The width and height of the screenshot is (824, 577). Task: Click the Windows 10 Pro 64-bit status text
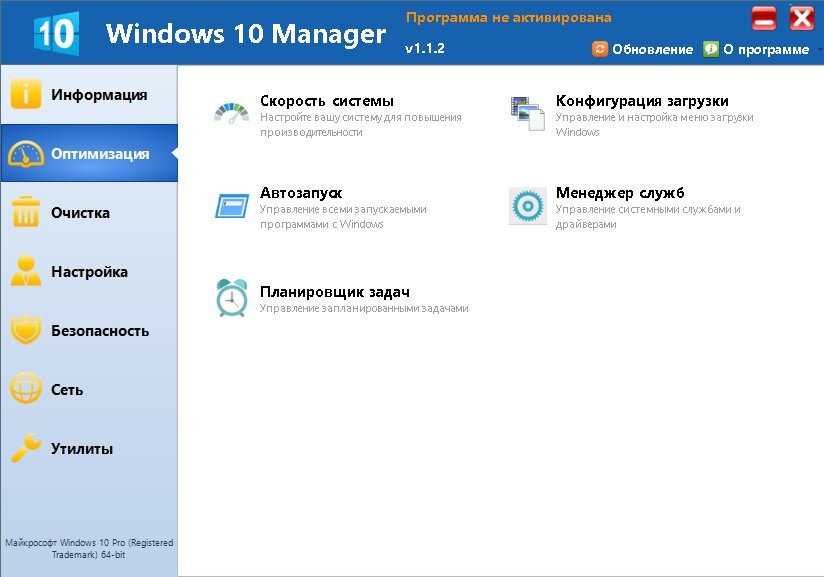point(89,548)
